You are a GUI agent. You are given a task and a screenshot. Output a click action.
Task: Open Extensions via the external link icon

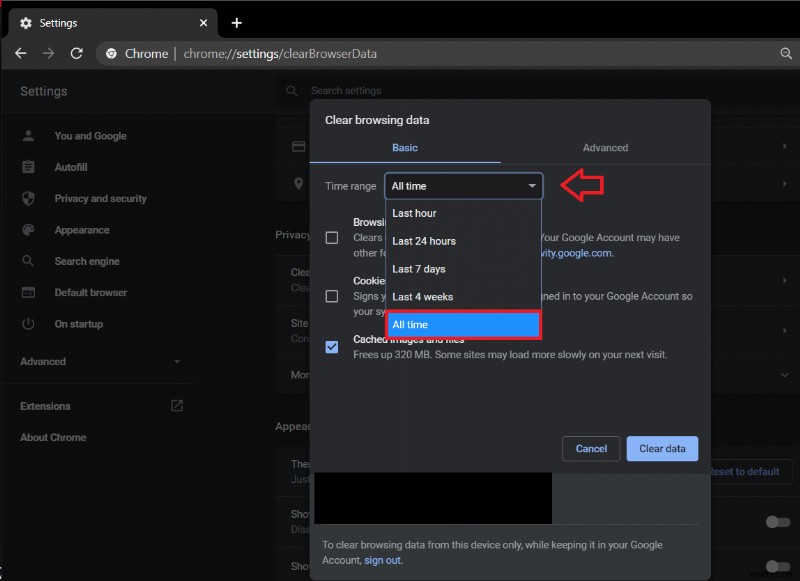(x=177, y=406)
